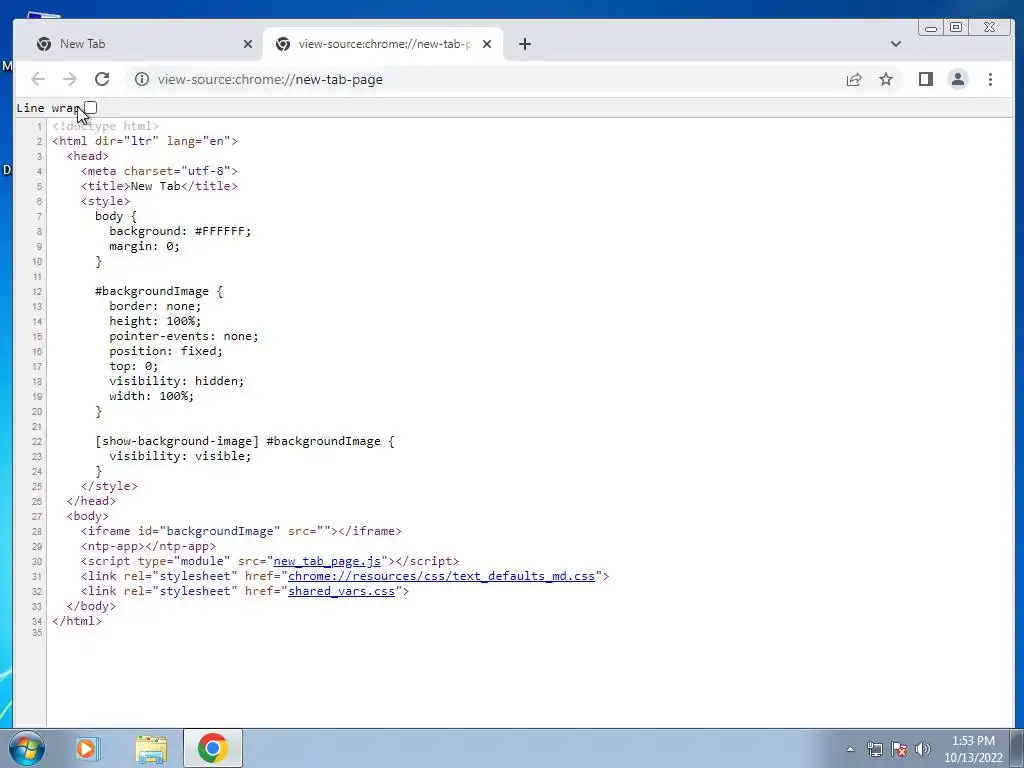This screenshot has width=1024, height=768.
Task: Open the Action Center flag icon
Action: point(899,749)
